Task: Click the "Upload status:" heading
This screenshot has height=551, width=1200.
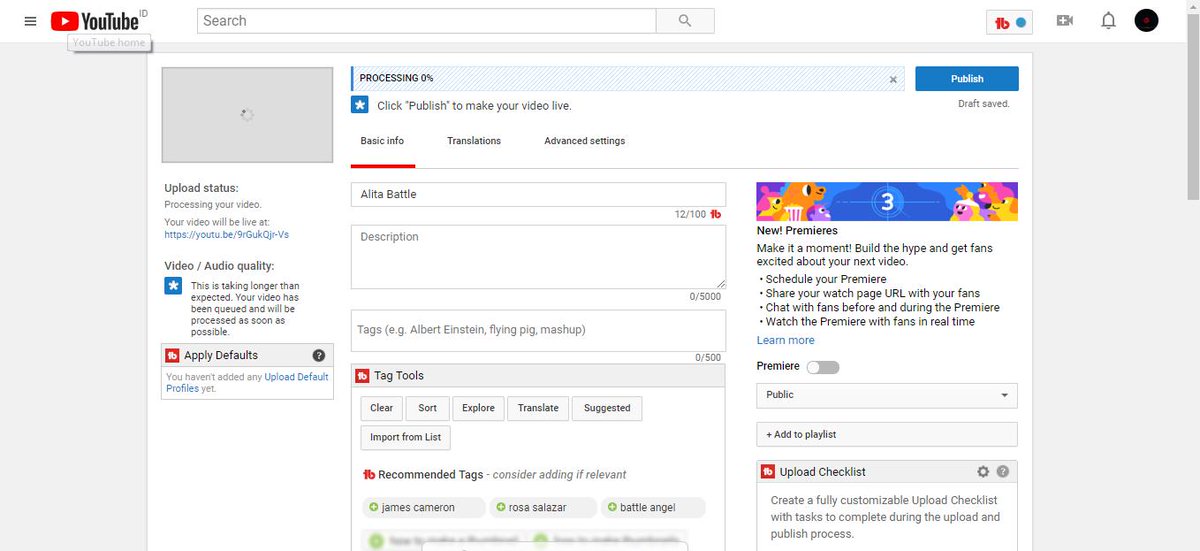Action: point(202,188)
